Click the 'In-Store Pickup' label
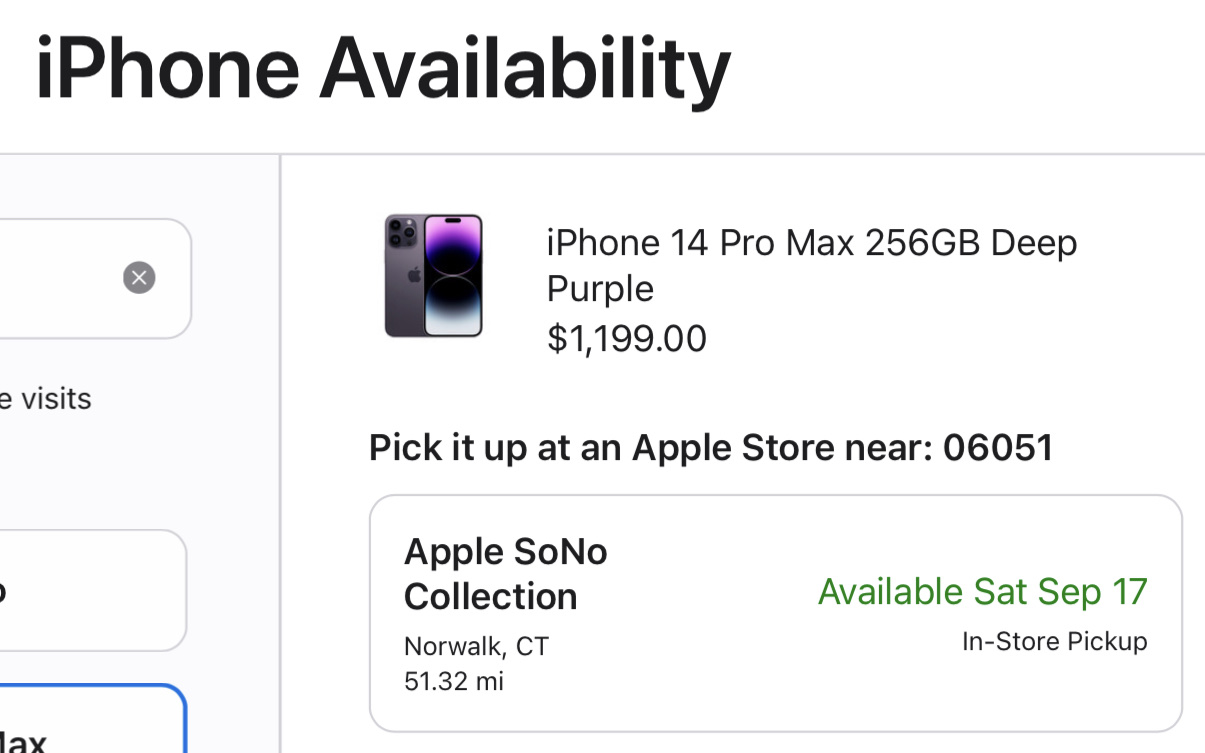Image resolution: width=1205 pixels, height=753 pixels. coord(1054,641)
